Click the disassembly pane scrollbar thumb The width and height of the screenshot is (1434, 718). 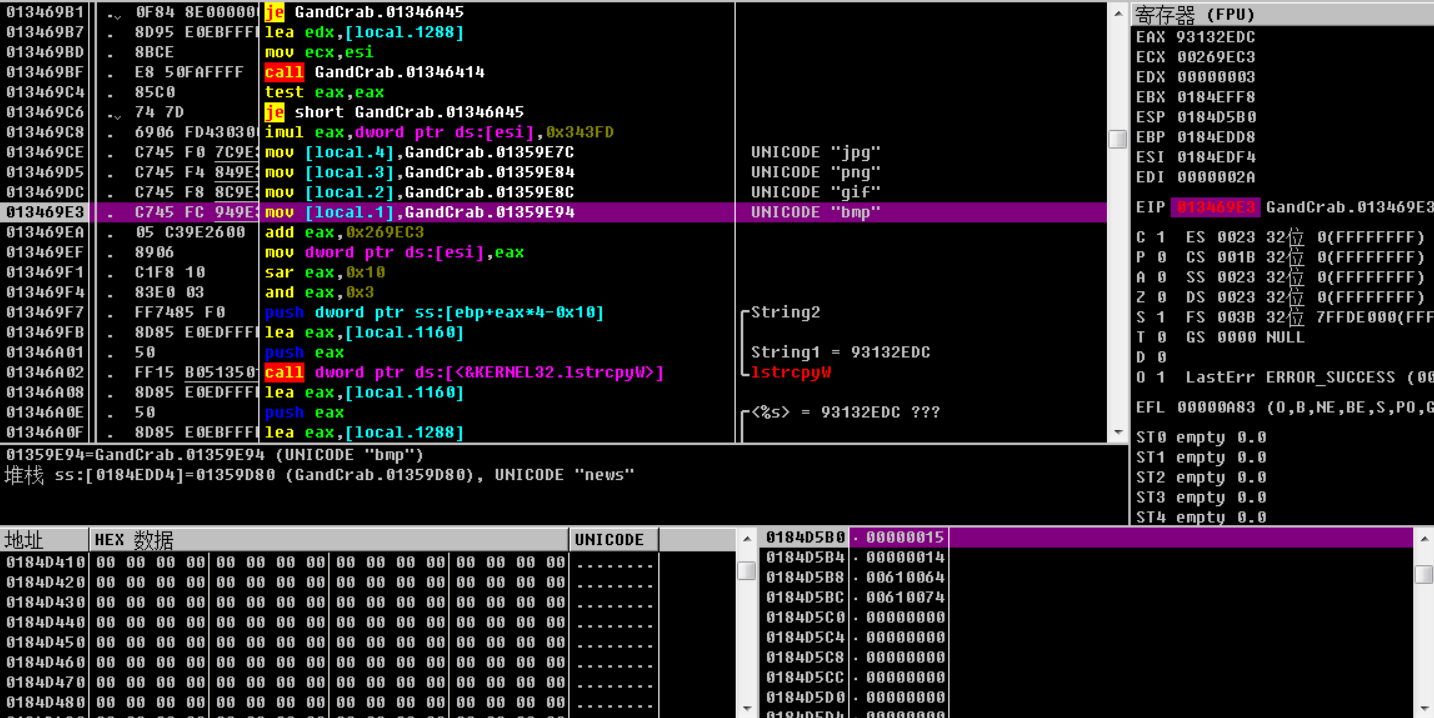(1118, 139)
